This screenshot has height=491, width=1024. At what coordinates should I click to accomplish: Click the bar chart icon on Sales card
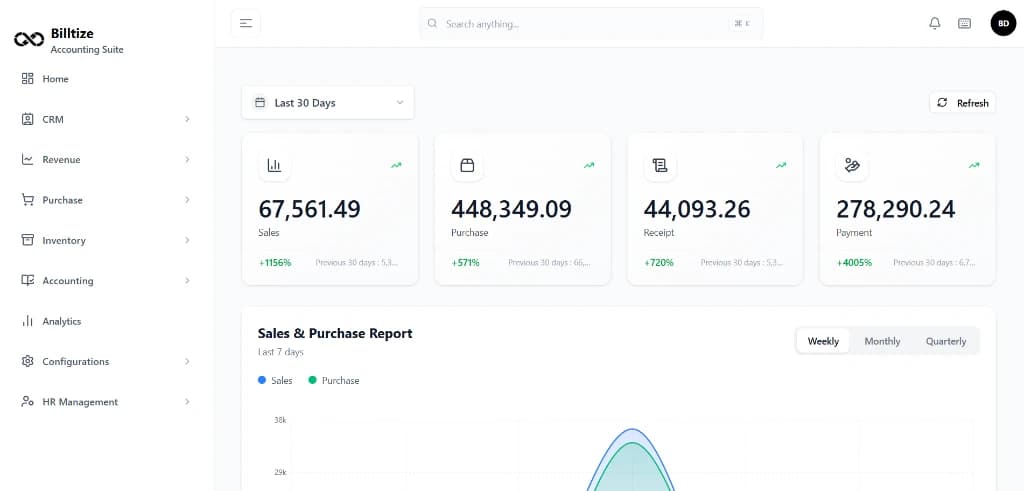pos(274,166)
